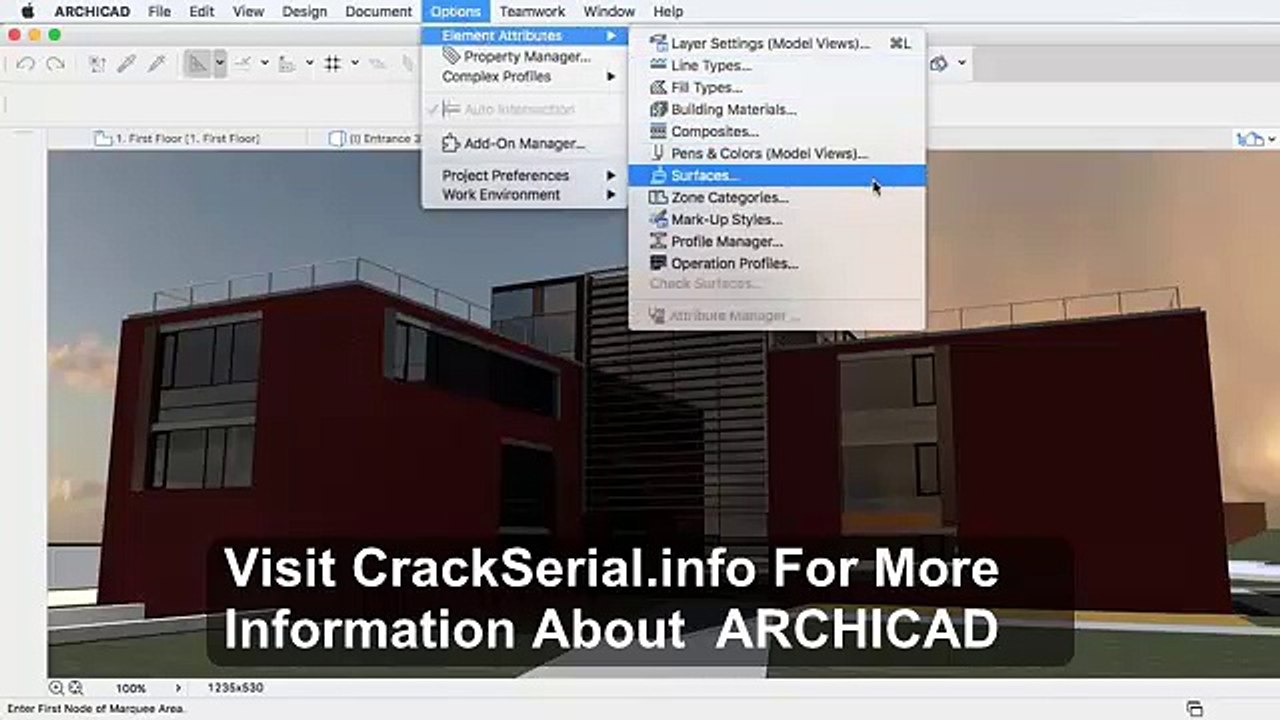Toggle the Guide Lines ruler icon

click(x=198, y=63)
